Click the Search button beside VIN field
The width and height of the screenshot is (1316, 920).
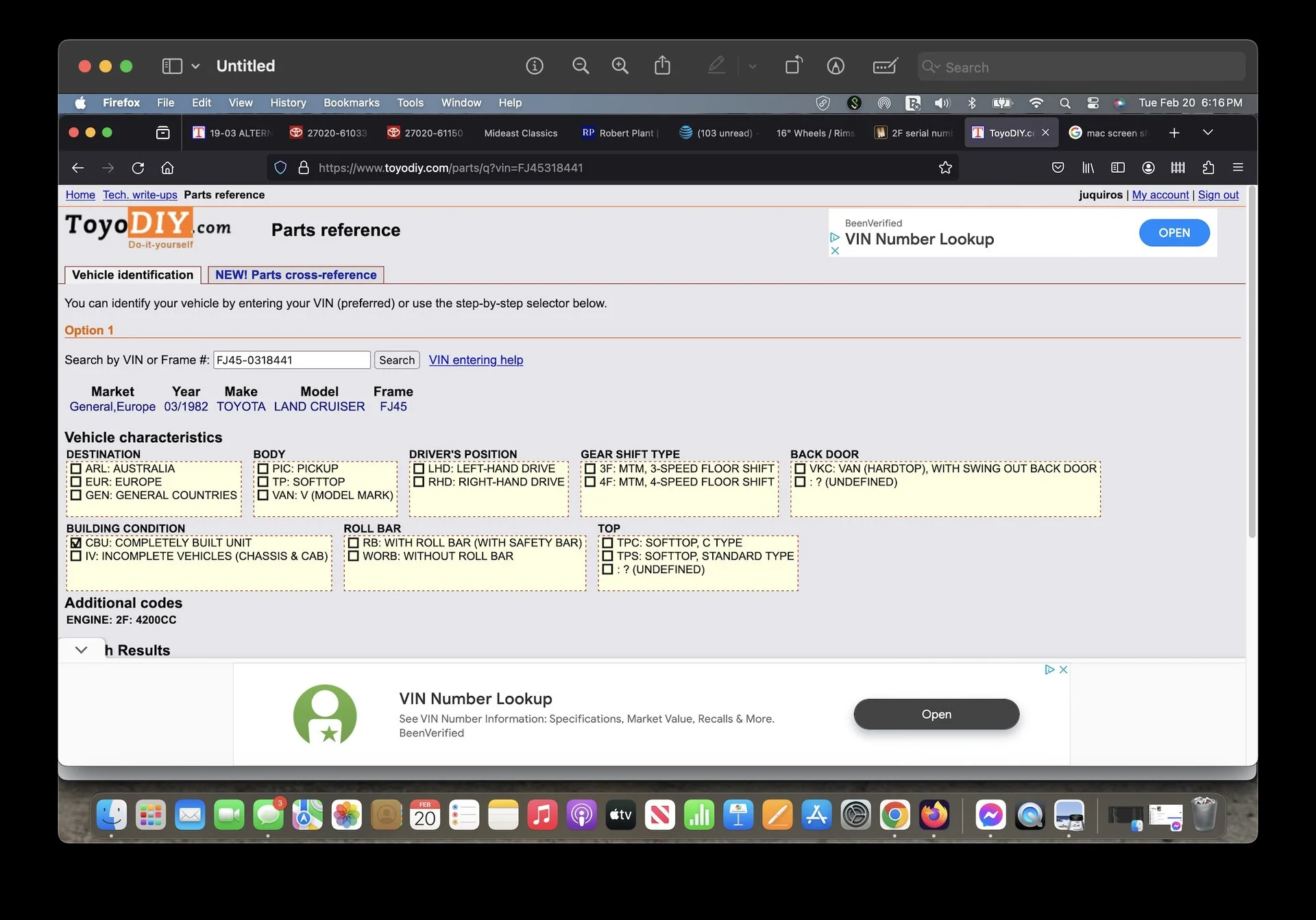click(x=396, y=360)
